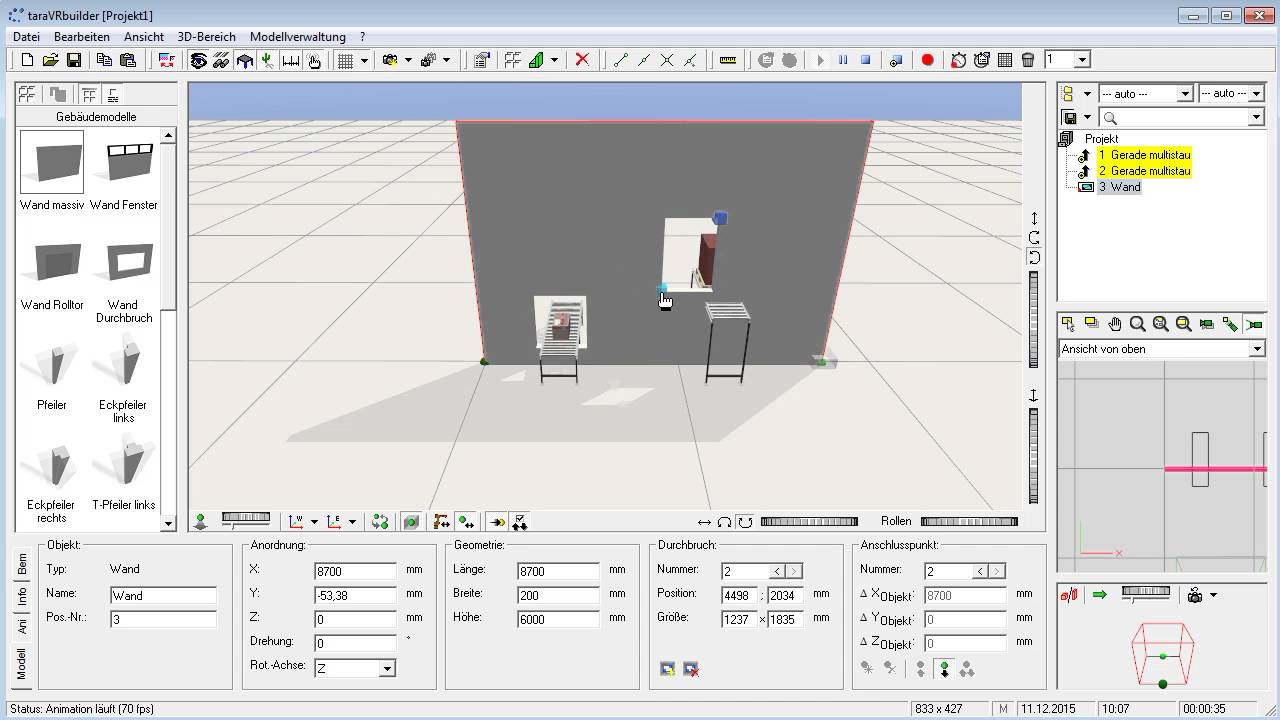Click the horizontal rotation slider below 3D view
Viewport: 1280px width, 720px height.
tap(809, 521)
